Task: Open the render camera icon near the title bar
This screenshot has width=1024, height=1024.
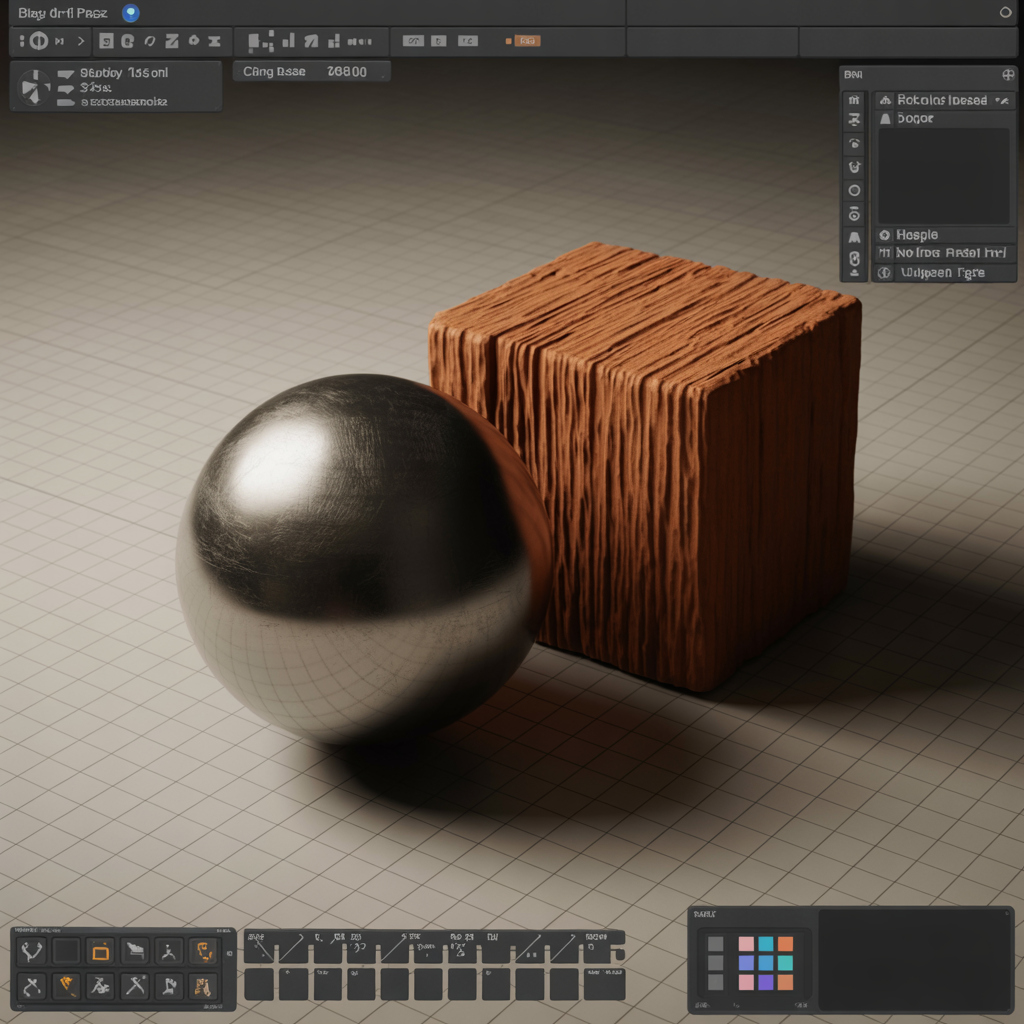Action: [x=131, y=13]
